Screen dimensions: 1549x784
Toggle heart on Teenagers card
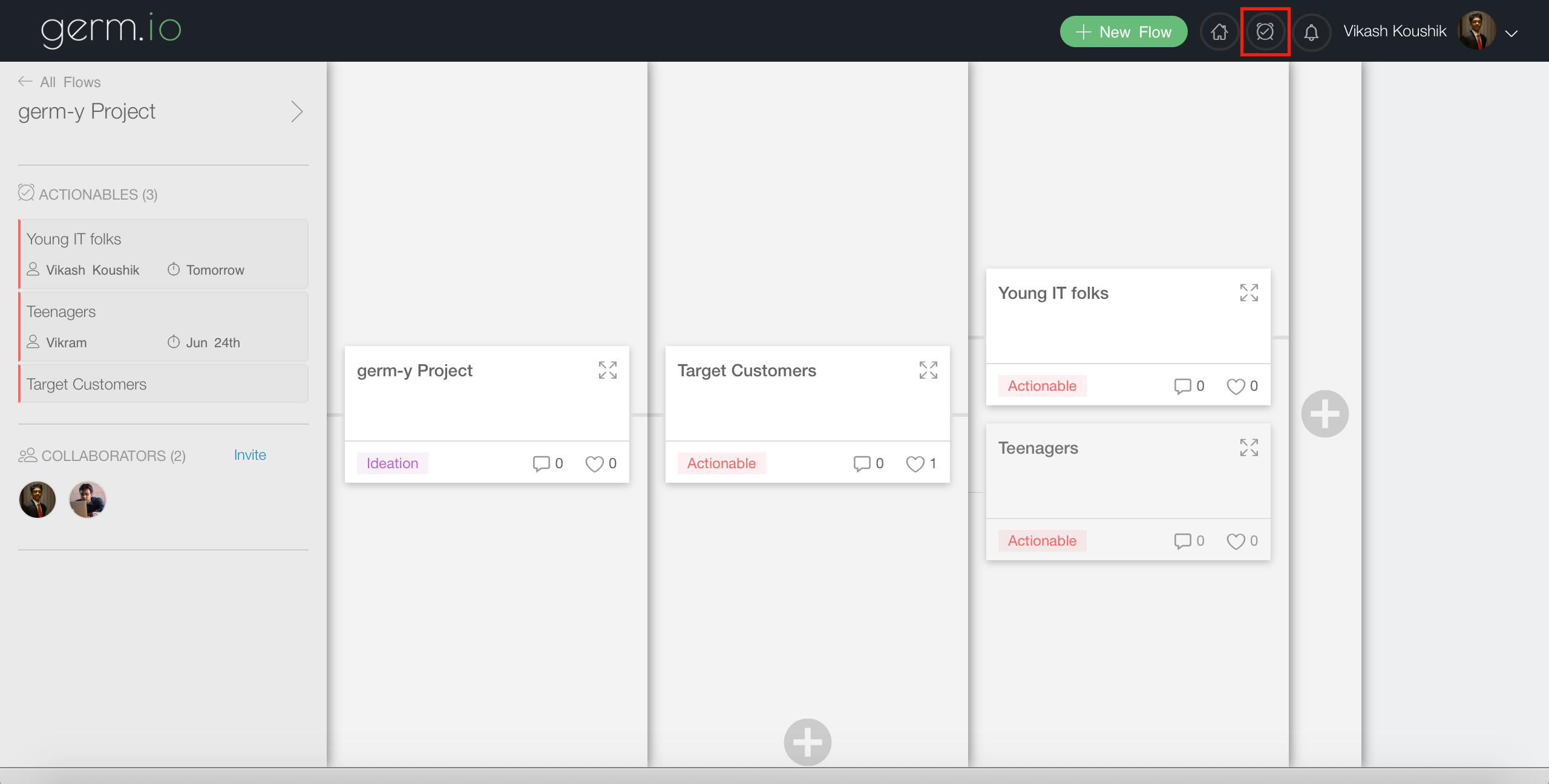coord(1236,541)
